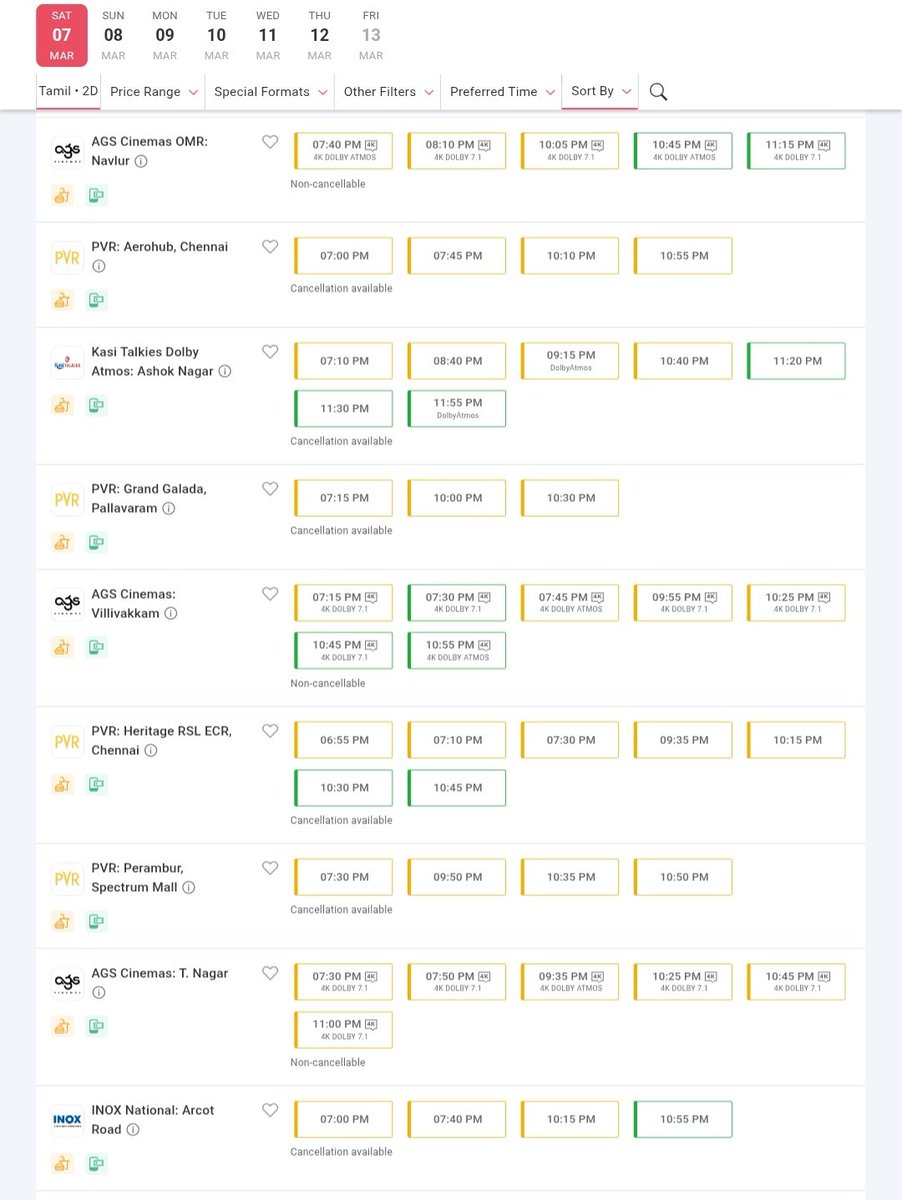This screenshot has width=902, height=1200.
Task: Open info icon for AGS Villivakkam
Action: pyautogui.click(x=171, y=613)
